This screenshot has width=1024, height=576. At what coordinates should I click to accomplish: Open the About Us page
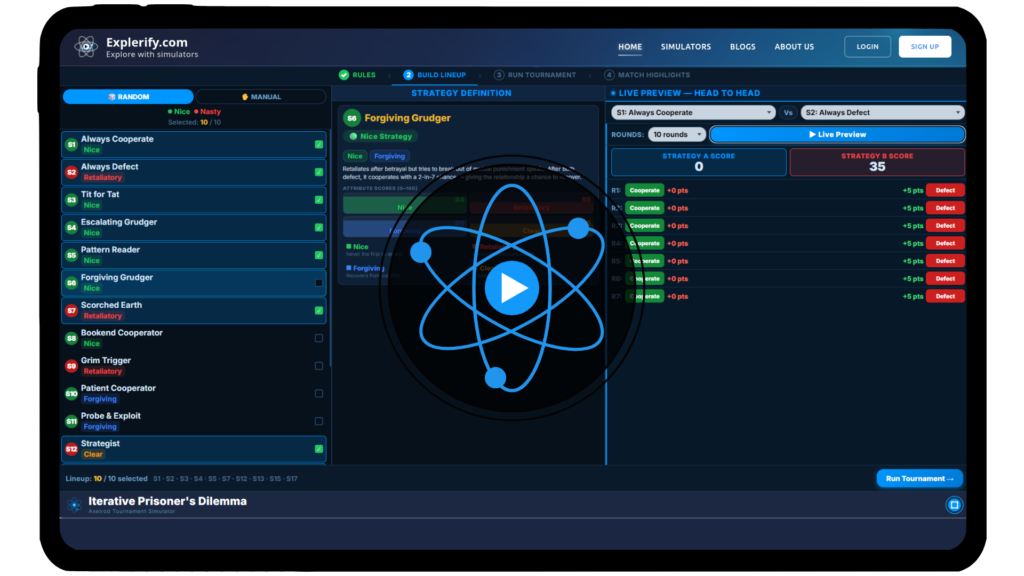(x=794, y=47)
